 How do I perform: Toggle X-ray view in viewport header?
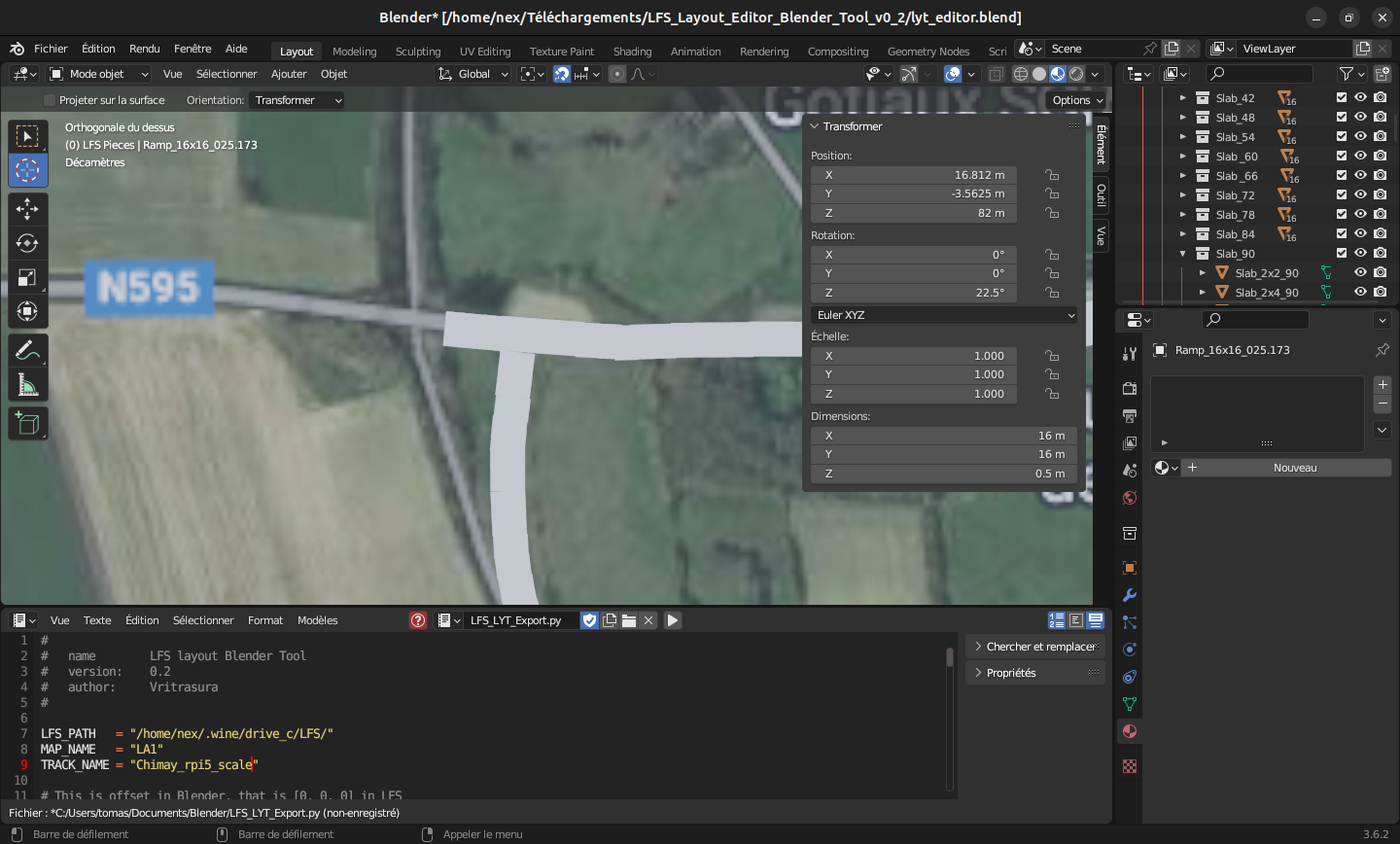(x=997, y=74)
